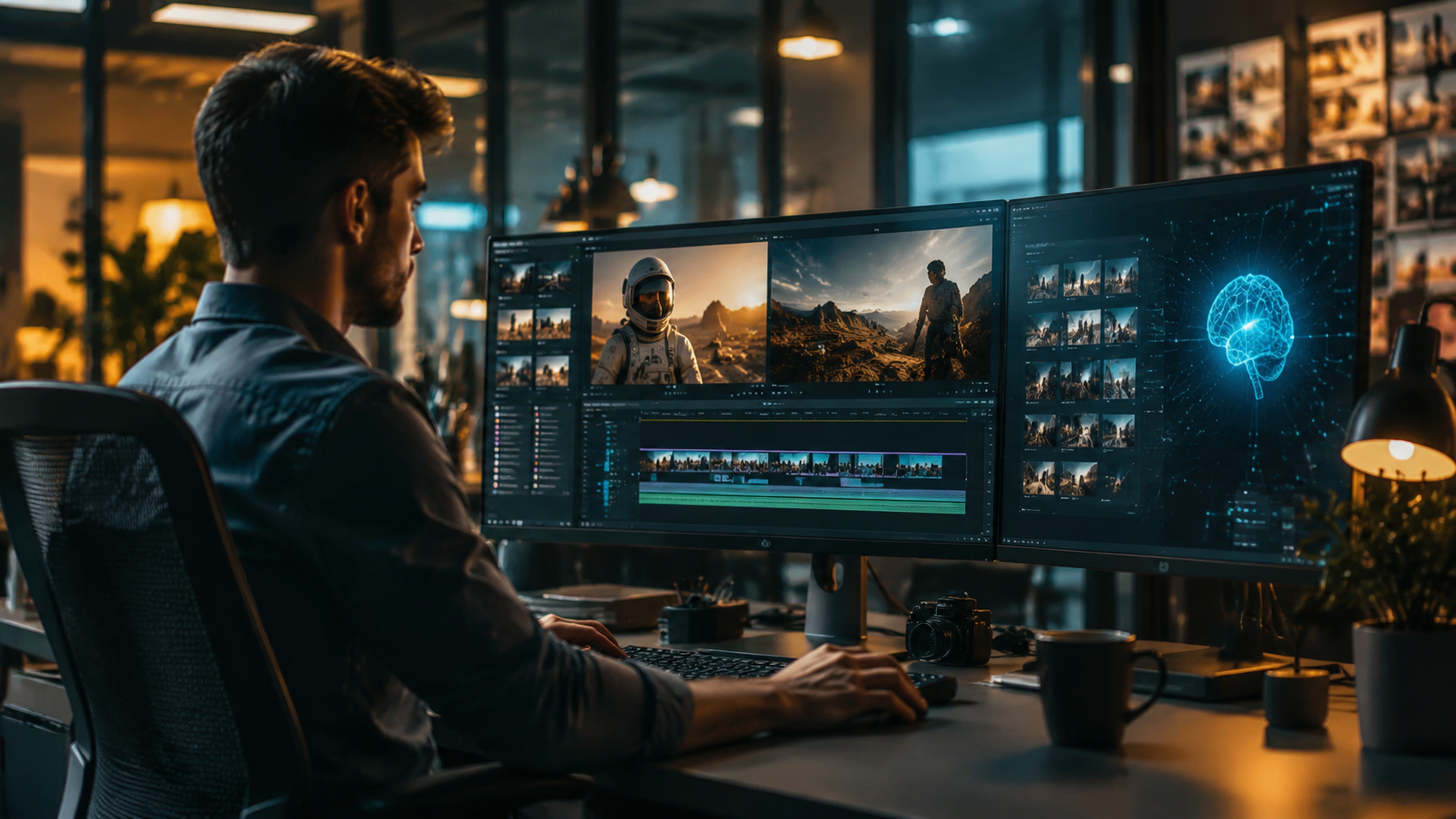Click the program preview showing man on mountains
The width and height of the screenshot is (1456, 819).
point(881,306)
